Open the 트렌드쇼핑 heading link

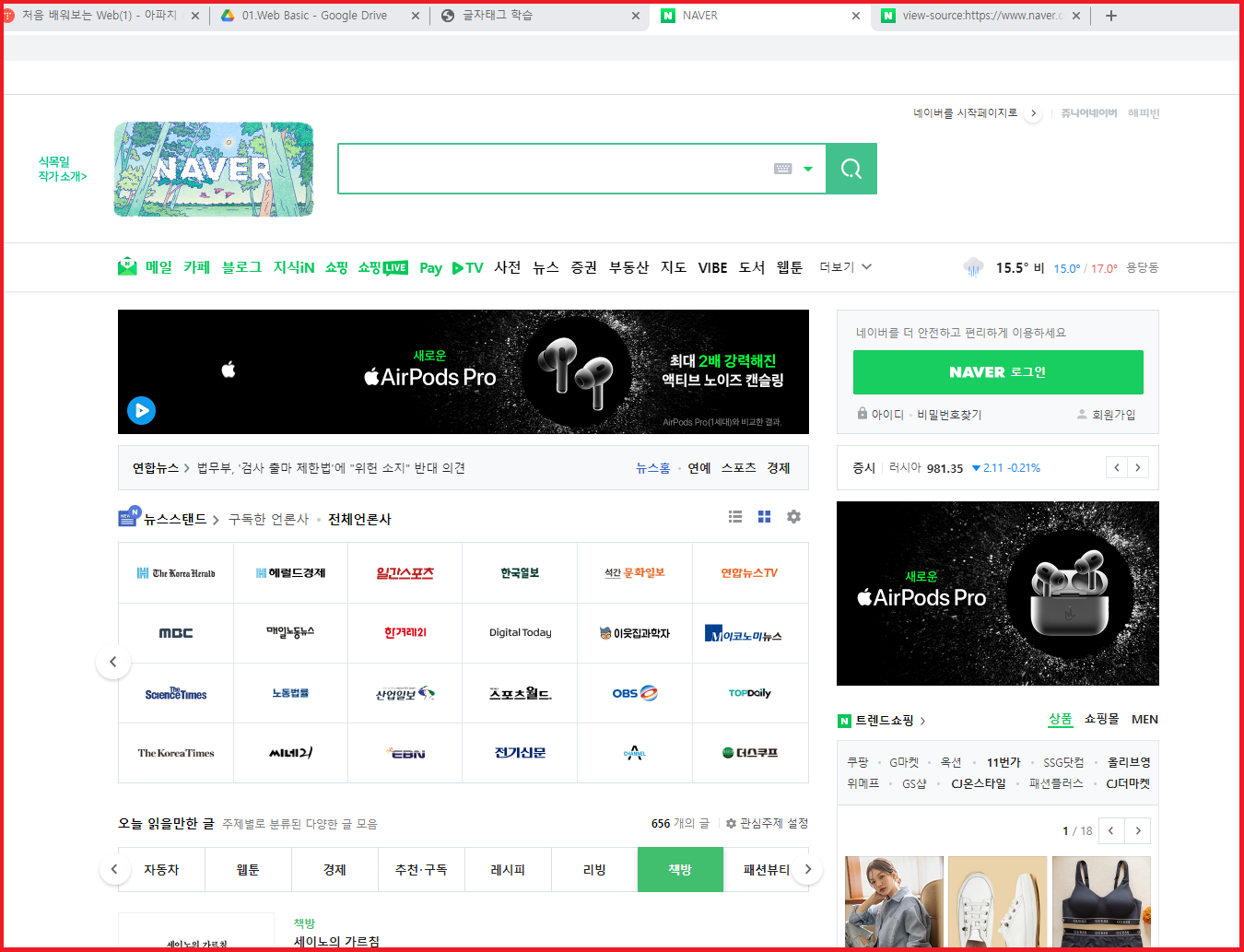click(883, 721)
